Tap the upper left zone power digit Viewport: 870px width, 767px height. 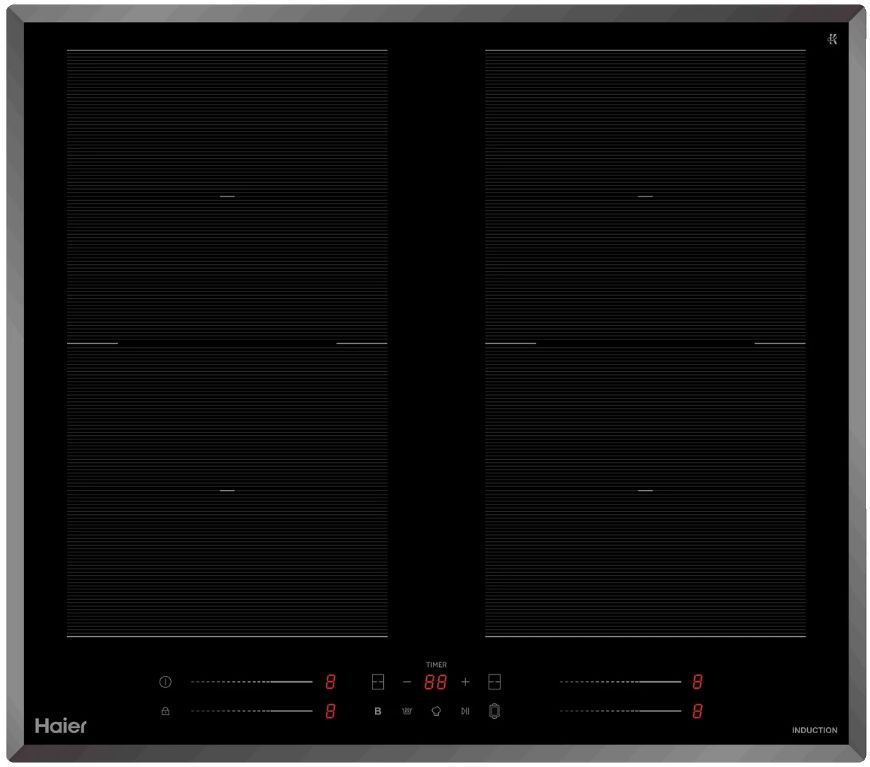click(330, 682)
